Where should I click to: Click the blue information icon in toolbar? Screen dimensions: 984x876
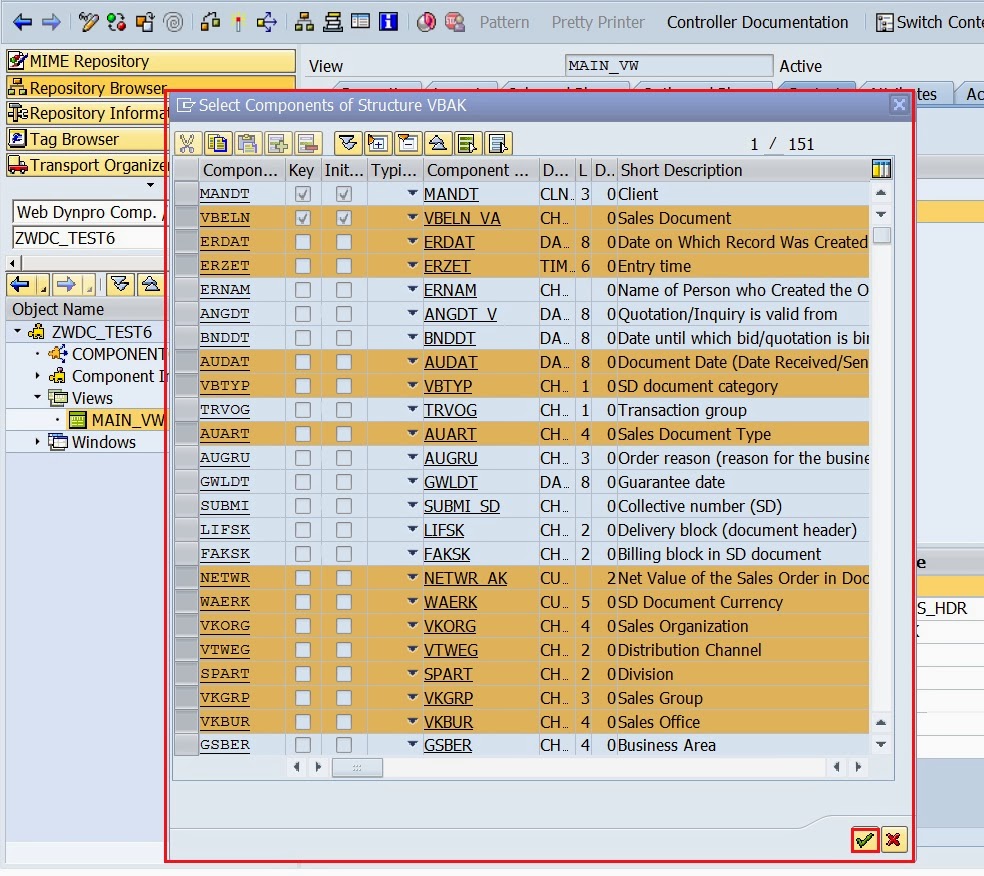click(x=388, y=21)
